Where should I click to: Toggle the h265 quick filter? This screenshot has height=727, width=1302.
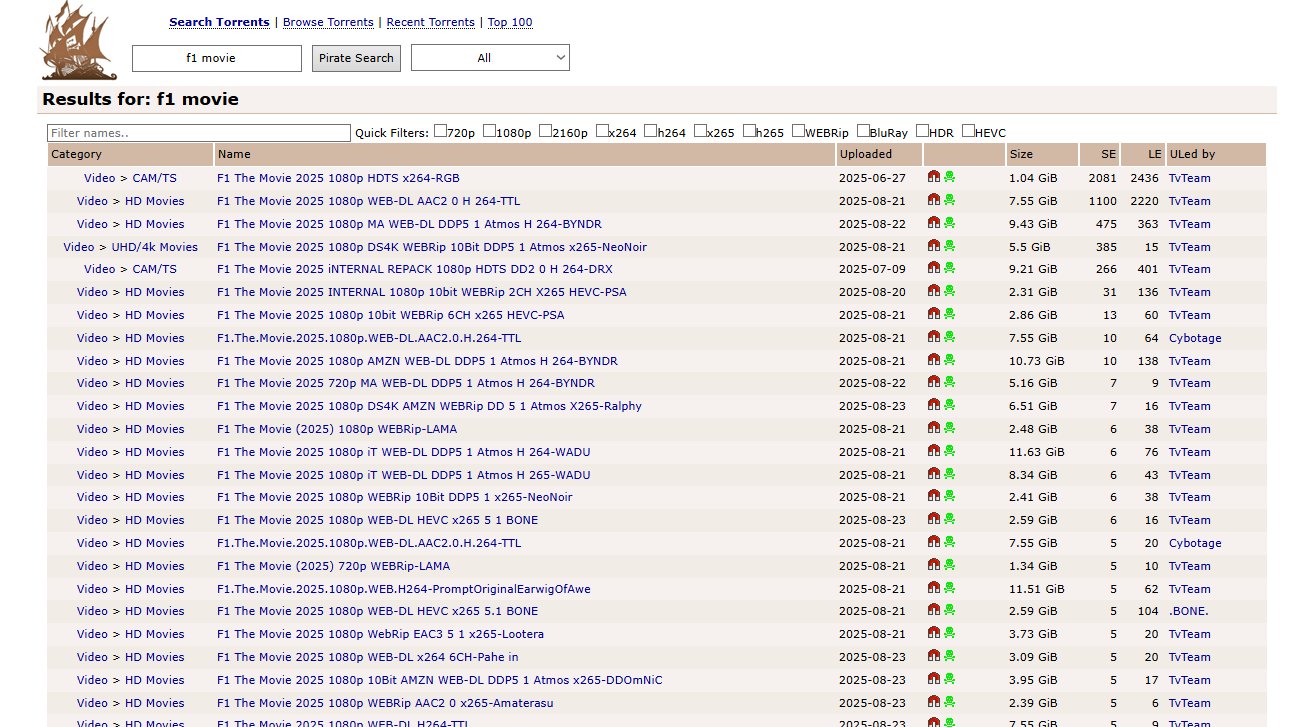click(x=749, y=131)
